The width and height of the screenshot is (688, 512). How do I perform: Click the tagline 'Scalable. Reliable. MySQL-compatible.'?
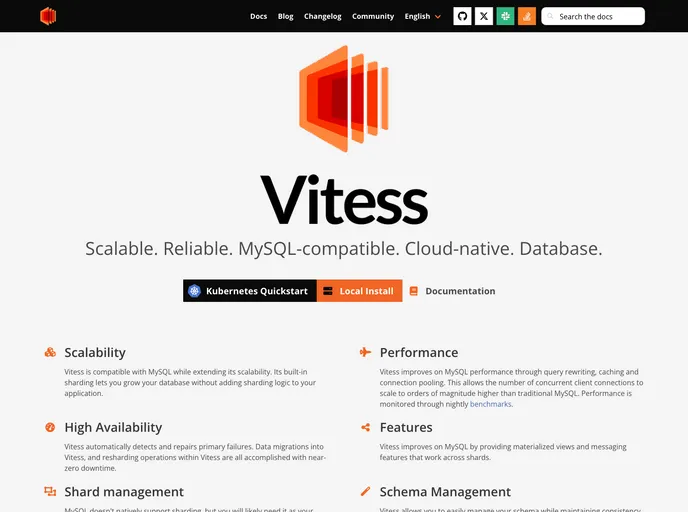[242, 249]
